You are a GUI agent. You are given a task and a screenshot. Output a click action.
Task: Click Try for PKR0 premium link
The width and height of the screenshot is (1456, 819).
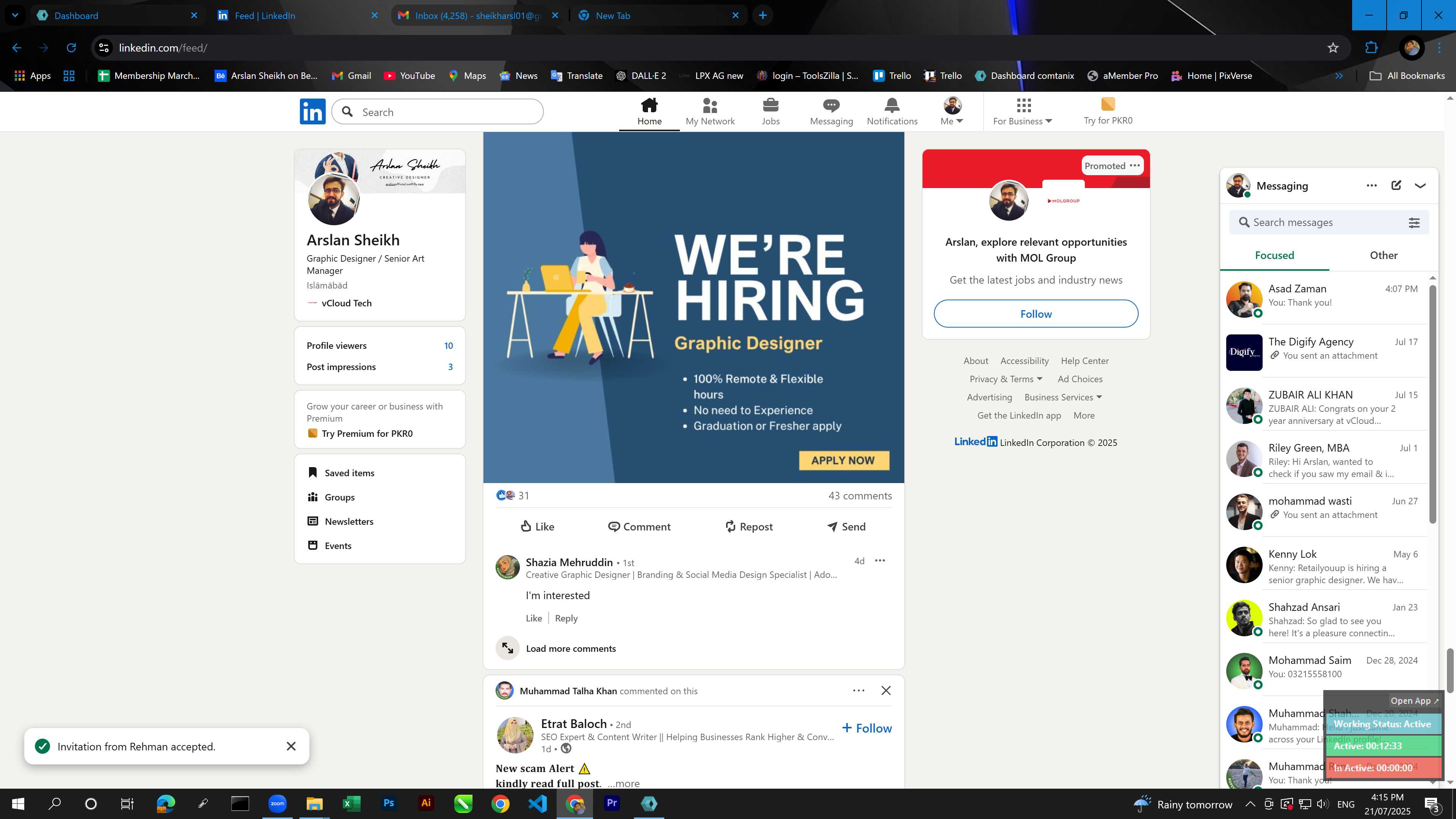[x=1108, y=111]
